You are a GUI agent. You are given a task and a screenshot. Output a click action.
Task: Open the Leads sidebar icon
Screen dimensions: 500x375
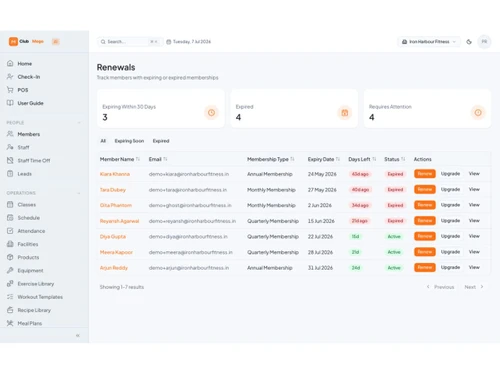click(10, 174)
